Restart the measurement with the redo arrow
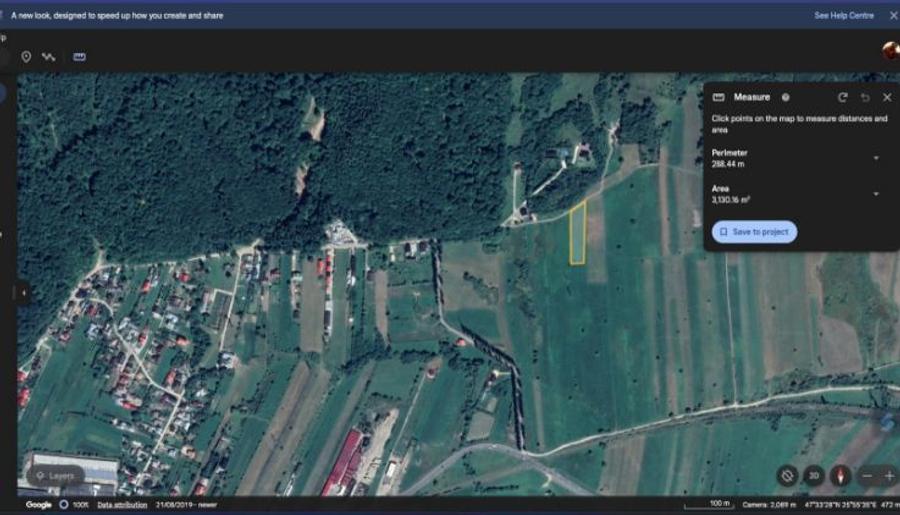Viewport: 900px width, 515px height. click(x=842, y=97)
